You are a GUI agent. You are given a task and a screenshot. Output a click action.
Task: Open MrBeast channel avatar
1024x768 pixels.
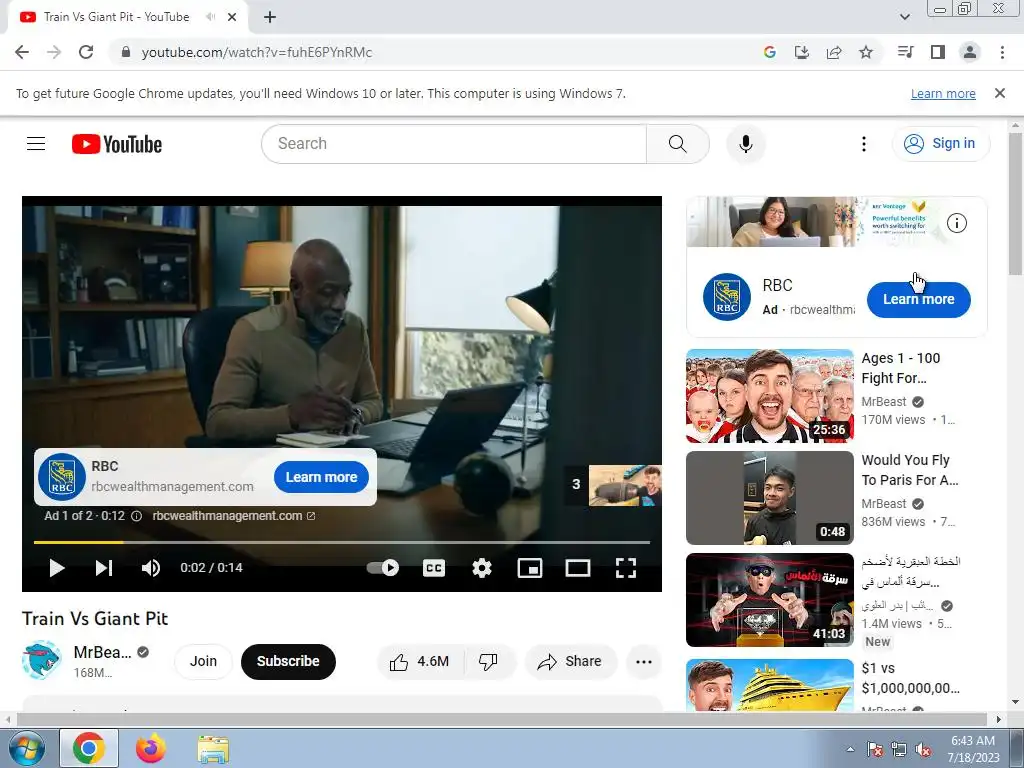[x=42, y=660]
